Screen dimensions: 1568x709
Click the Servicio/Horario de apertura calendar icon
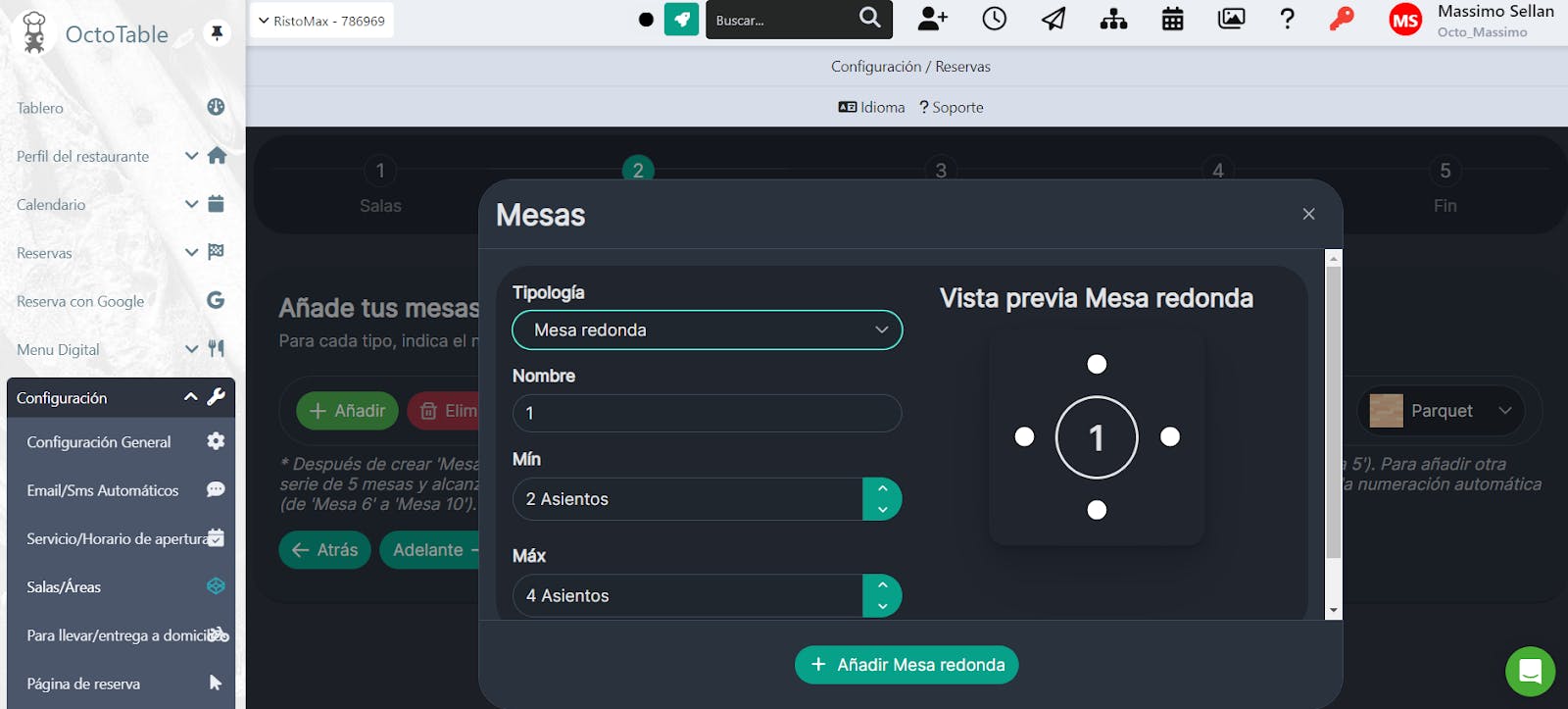click(x=217, y=537)
